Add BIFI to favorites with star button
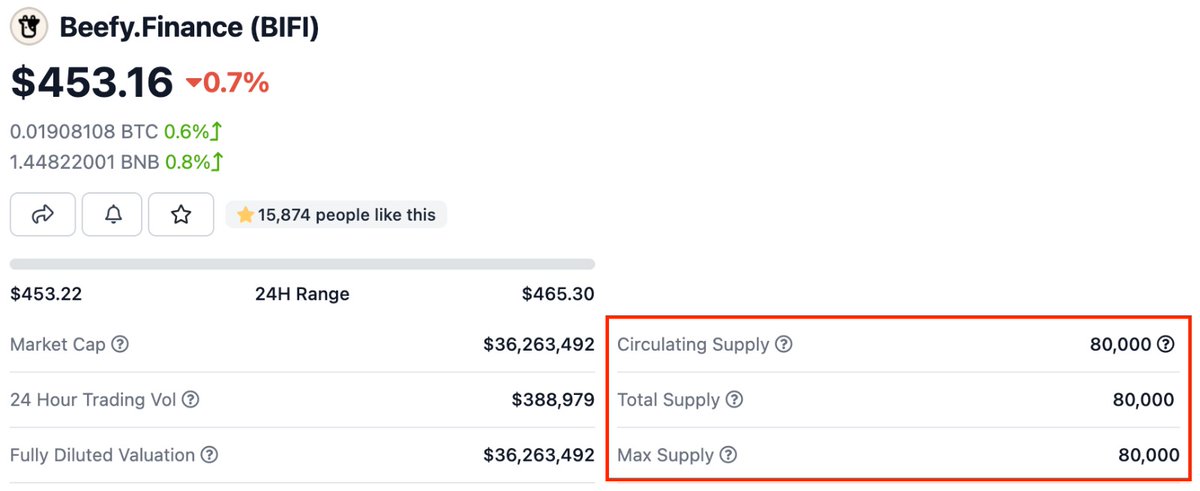Viewport: 1200px width, 491px height. (181, 214)
